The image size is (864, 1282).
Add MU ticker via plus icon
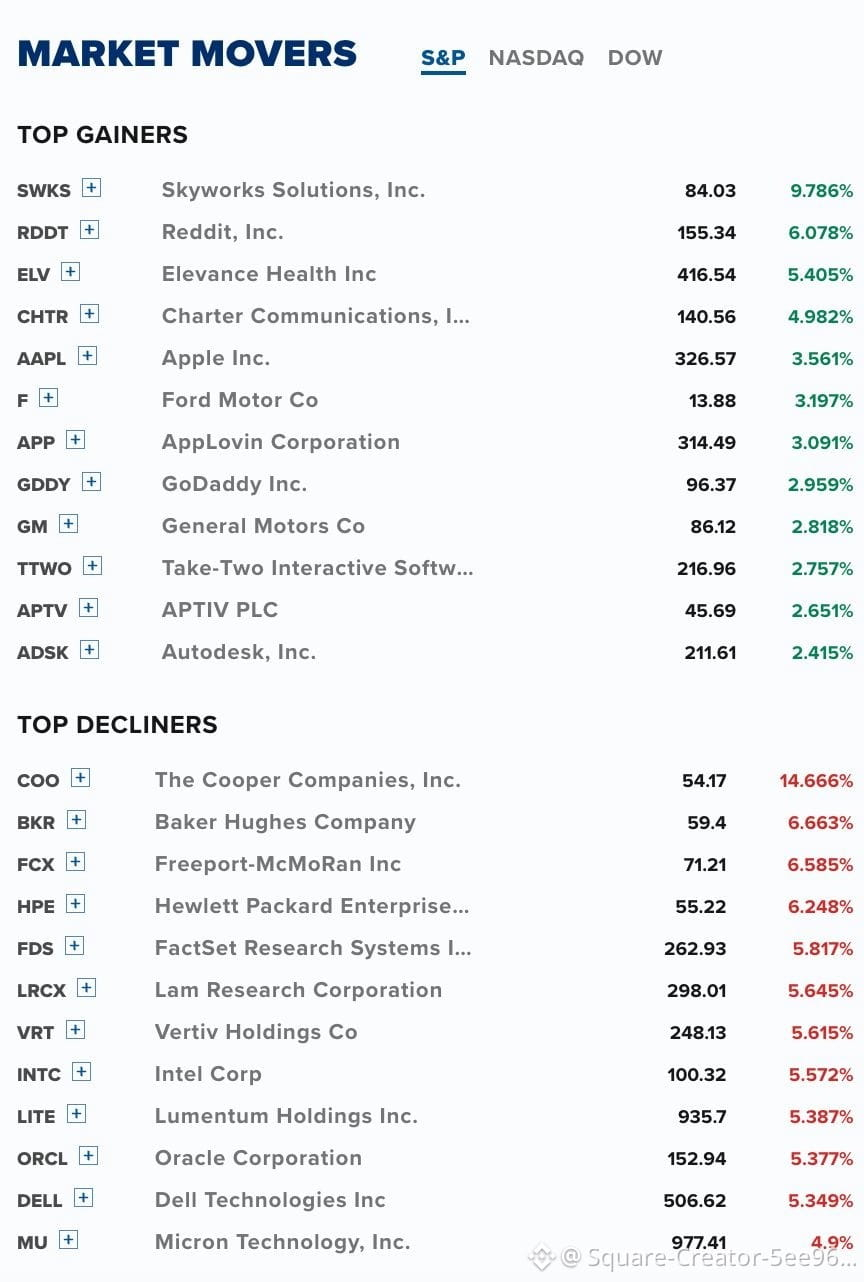[x=67, y=1240]
